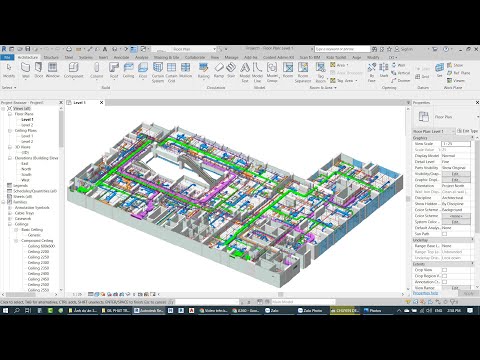
Task: Select the Modify arrow tool
Action: tap(9, 71)
